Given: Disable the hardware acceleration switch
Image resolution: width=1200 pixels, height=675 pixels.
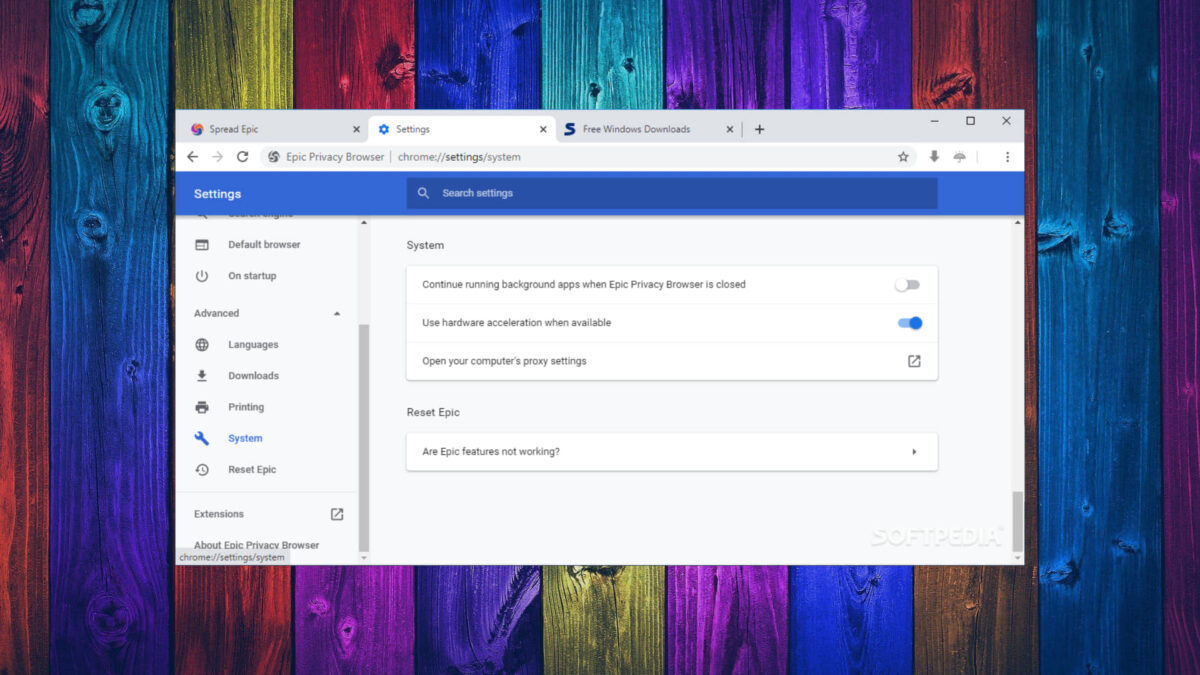Looking at the screenshot, I should point(910,323).
